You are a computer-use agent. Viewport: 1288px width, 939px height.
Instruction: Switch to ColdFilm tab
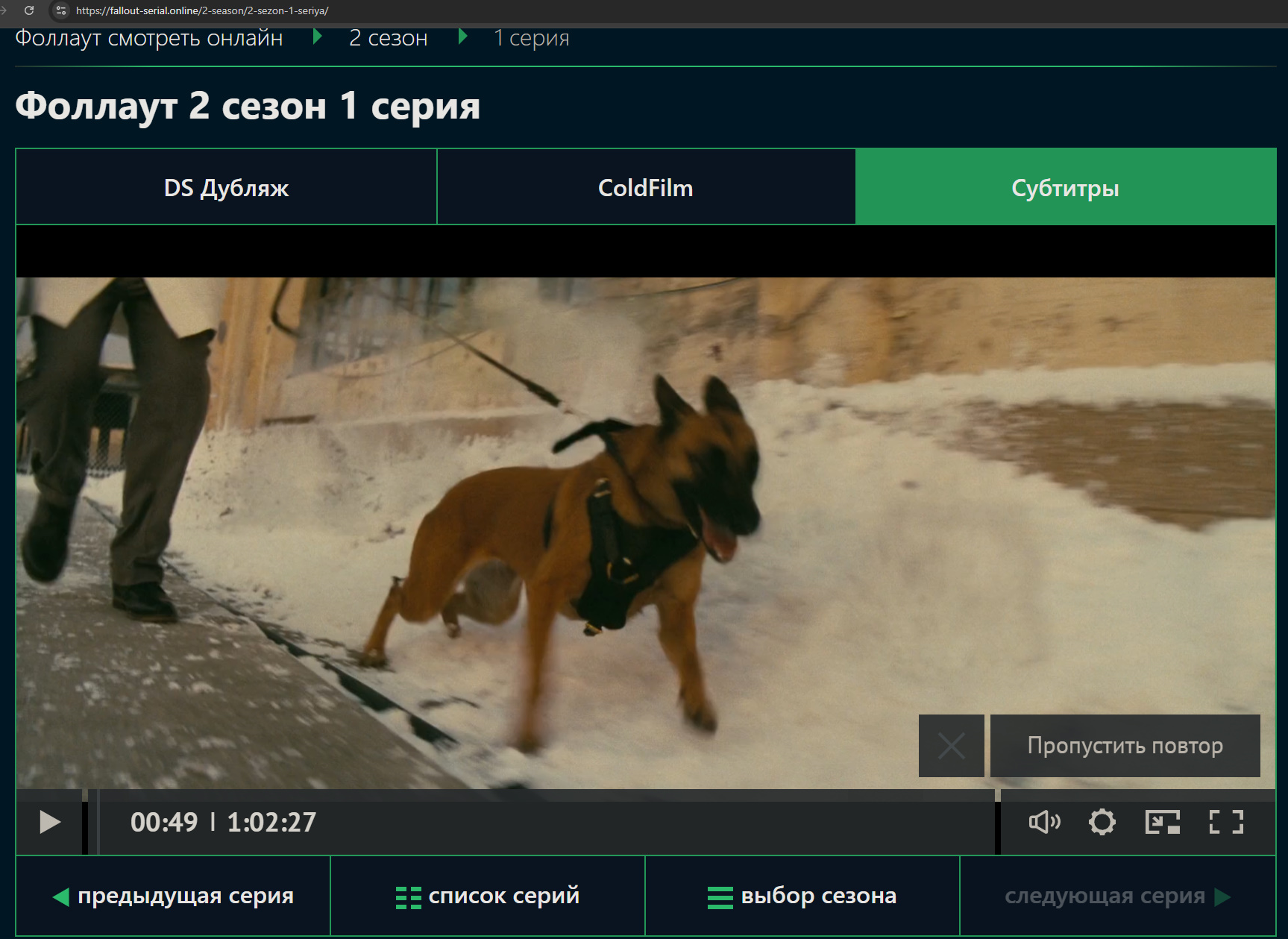click(x=646, y=187)
